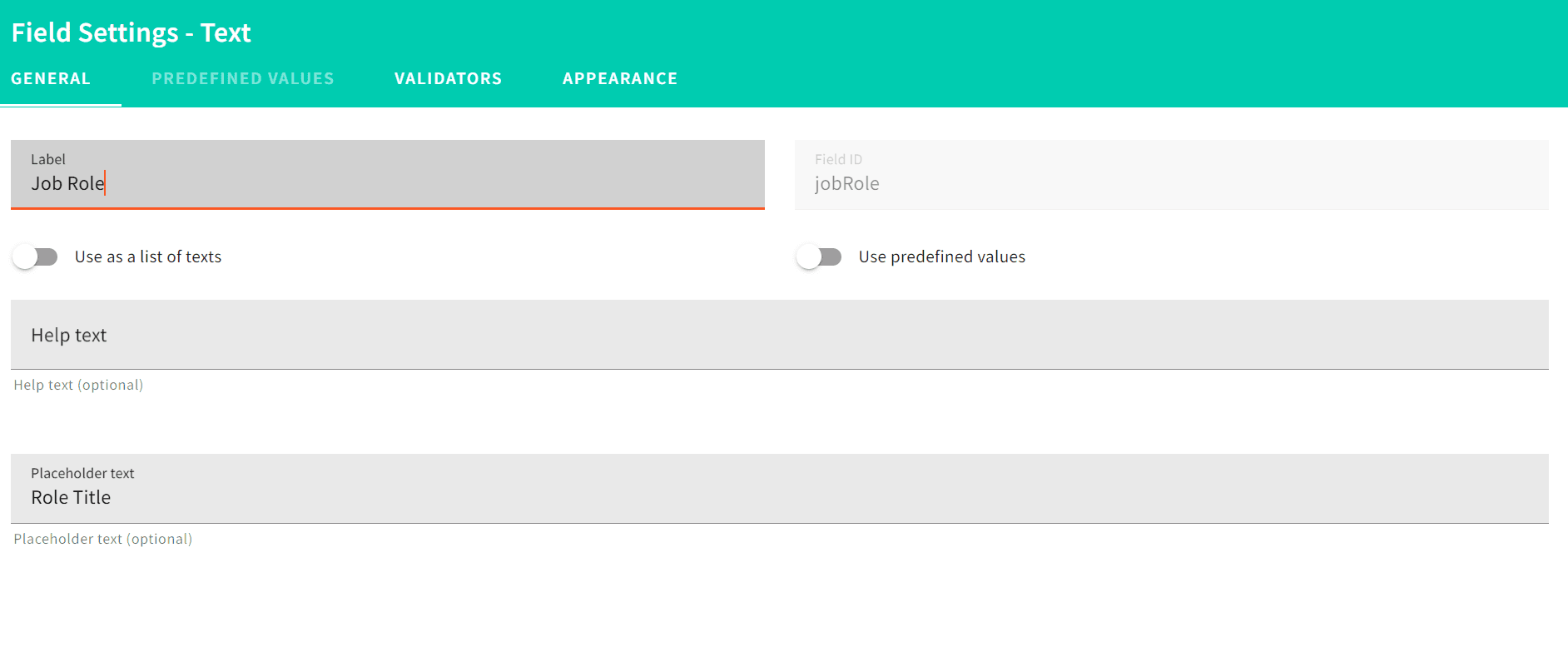
Task: Switch to the General tab
Action: pos(51,78)
